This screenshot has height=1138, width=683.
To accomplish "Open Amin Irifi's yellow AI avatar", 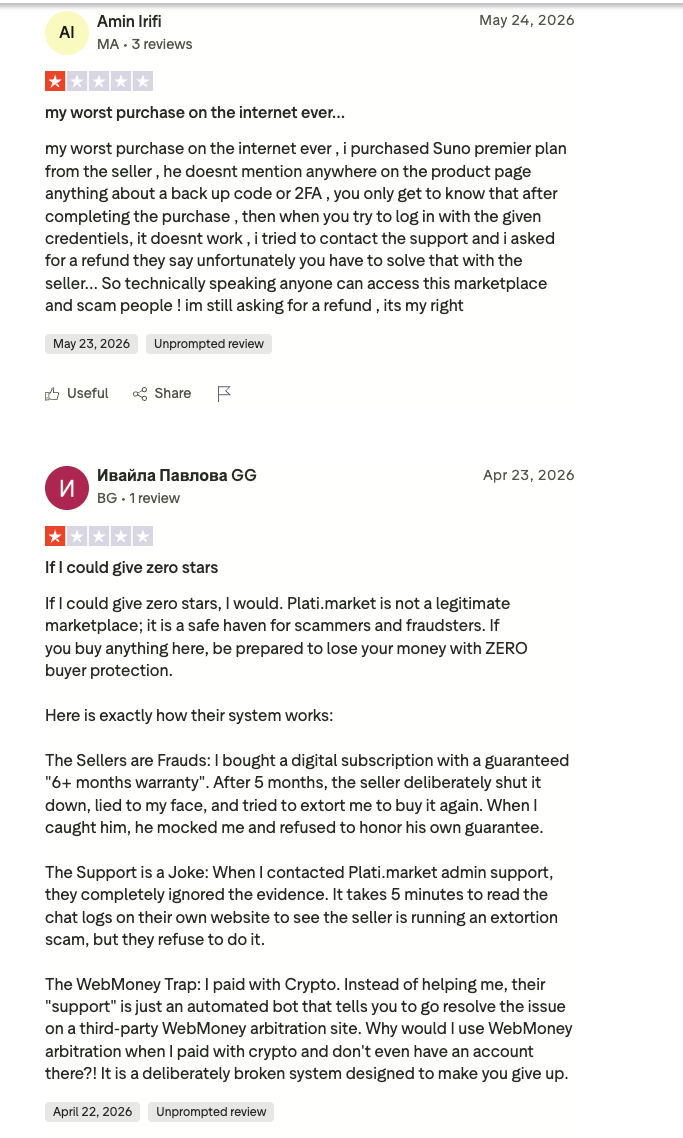I will click(66, 33).
